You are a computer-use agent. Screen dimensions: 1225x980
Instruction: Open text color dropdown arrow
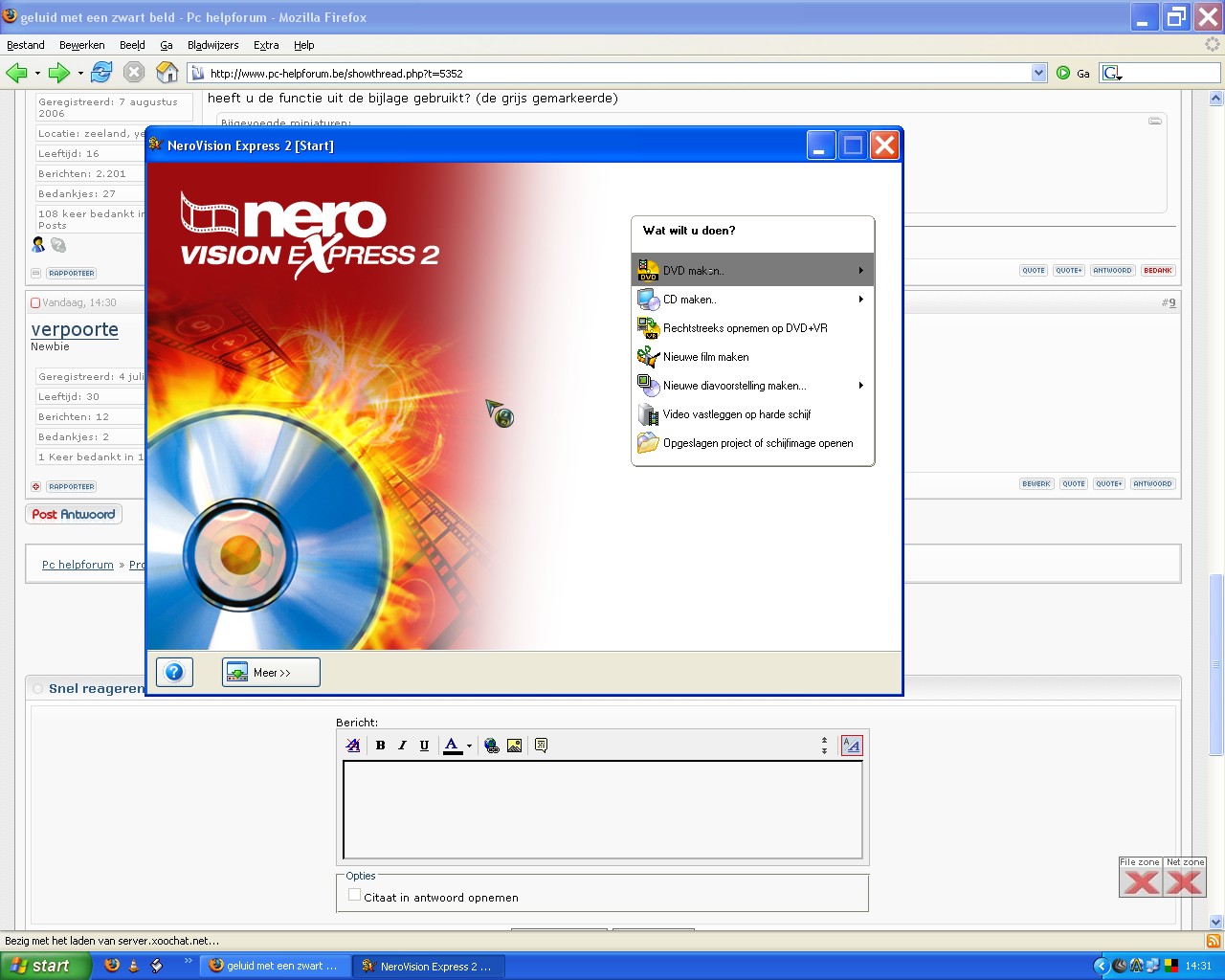point(469,746)
